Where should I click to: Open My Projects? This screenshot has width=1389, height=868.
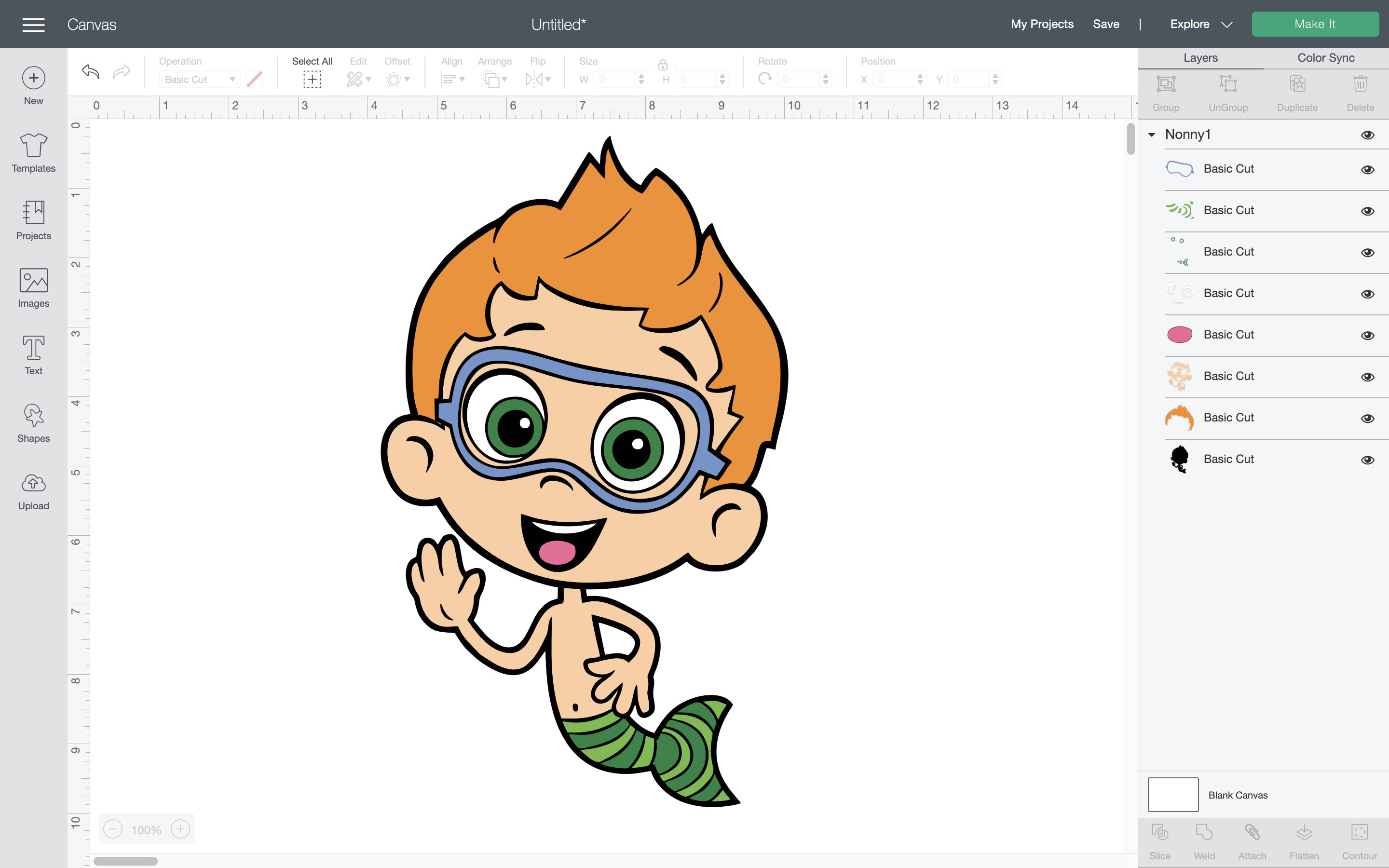(x=1042, y=24)
